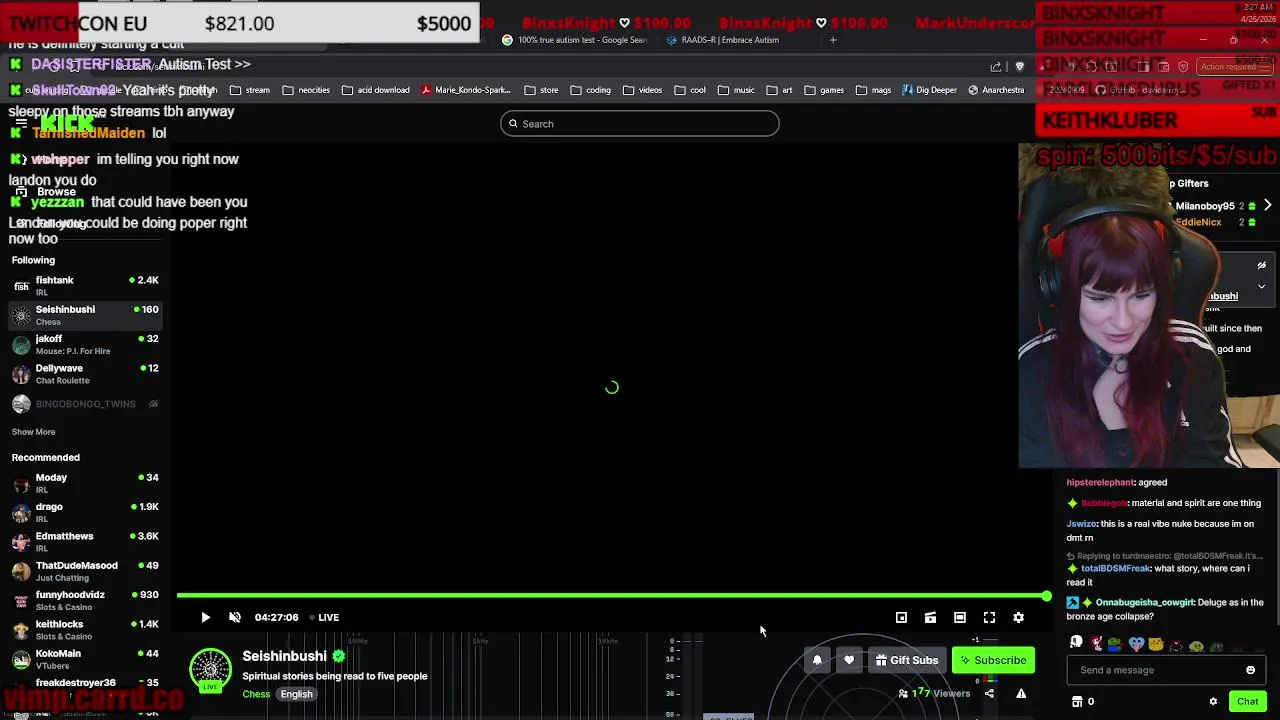This screenshot has width=1280, height=720.
Task: Switch to RAADS-R Embrace Autism browser tab
Action: (730, 40)
